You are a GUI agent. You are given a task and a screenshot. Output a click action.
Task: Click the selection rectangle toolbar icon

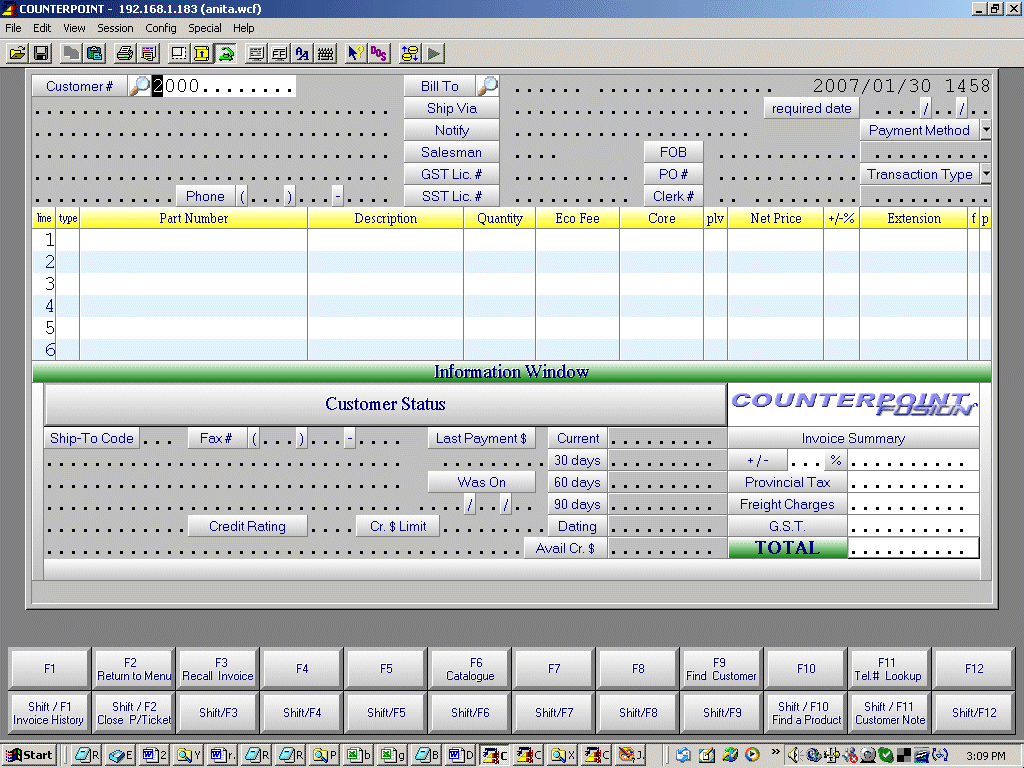point(178,53)
